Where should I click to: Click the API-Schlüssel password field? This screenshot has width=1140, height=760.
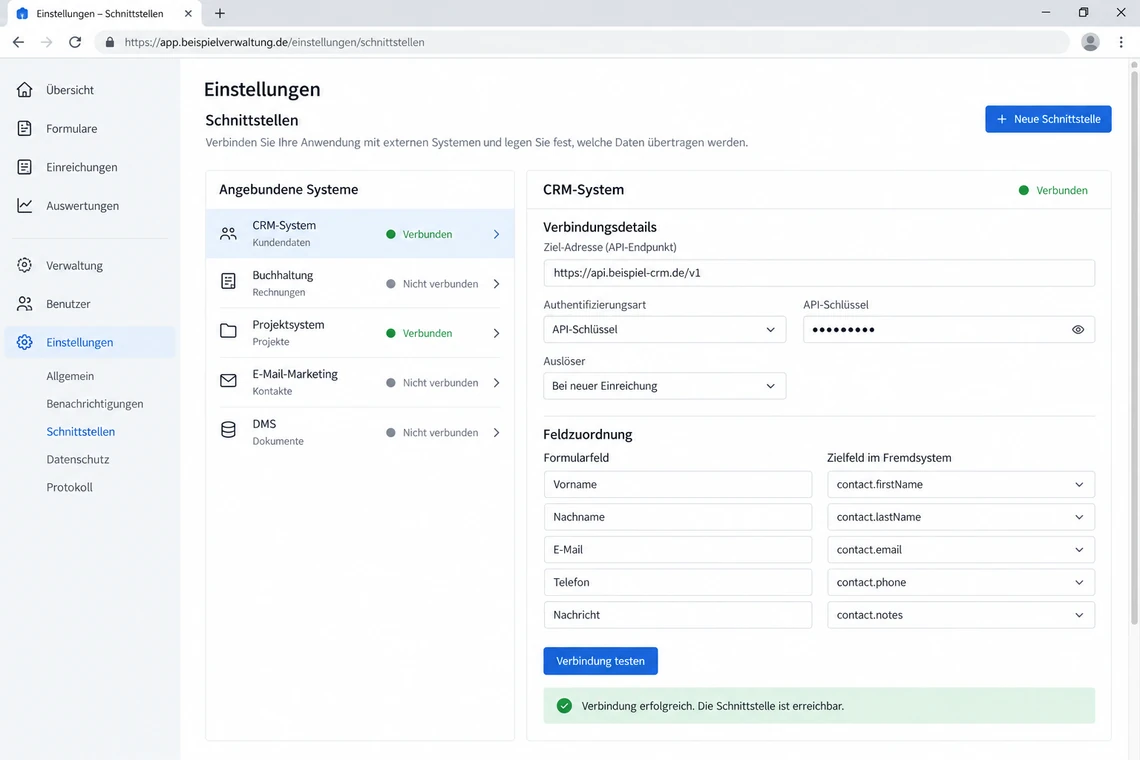[x=949, y=329]
